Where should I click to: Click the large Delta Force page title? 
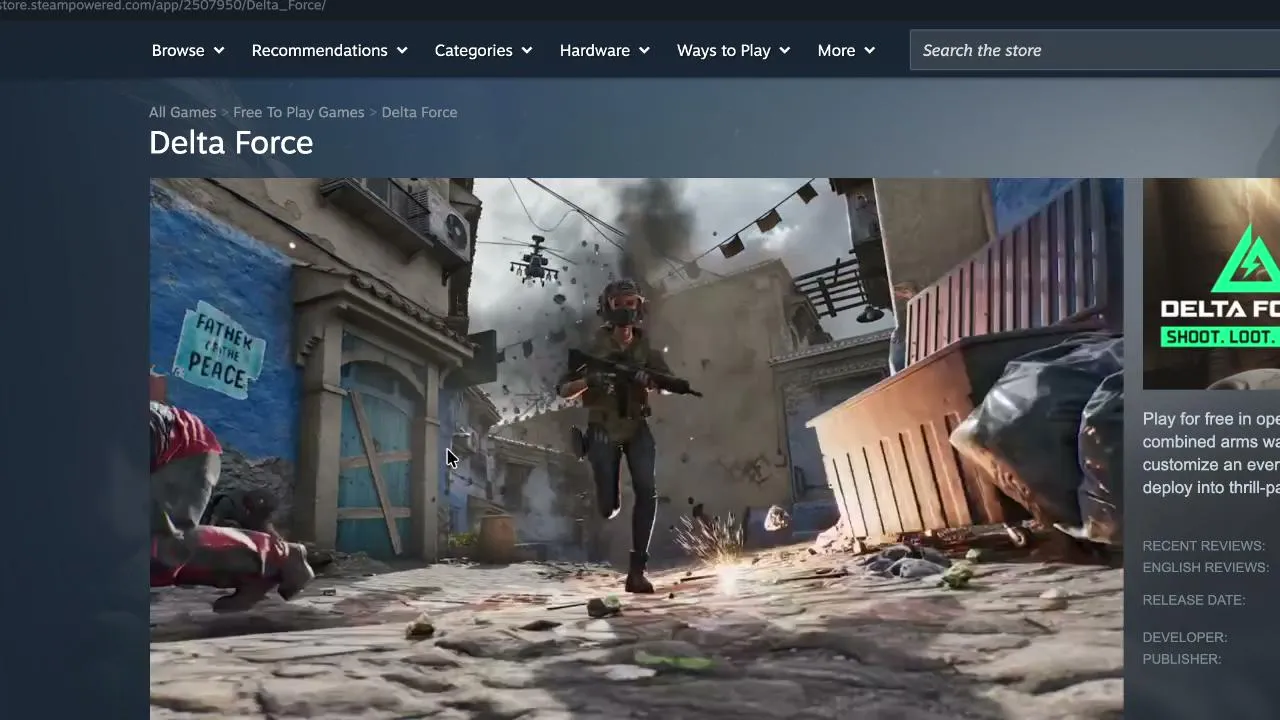tap(231, 143)
